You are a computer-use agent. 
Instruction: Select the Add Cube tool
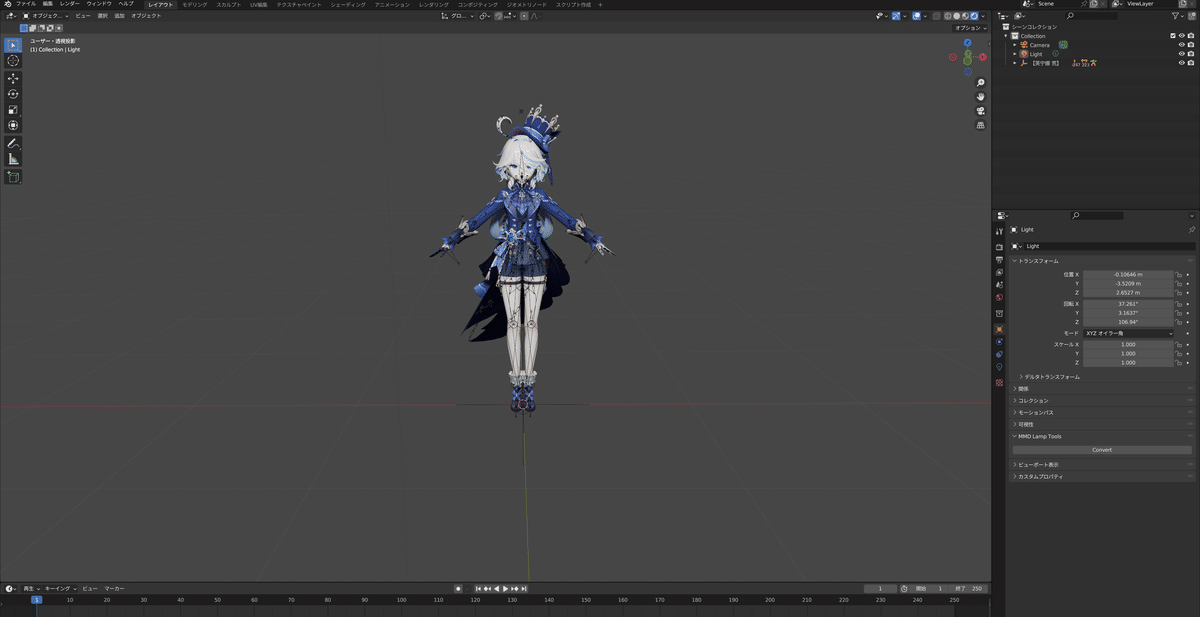pyautogui.click(x=13, y=177)
